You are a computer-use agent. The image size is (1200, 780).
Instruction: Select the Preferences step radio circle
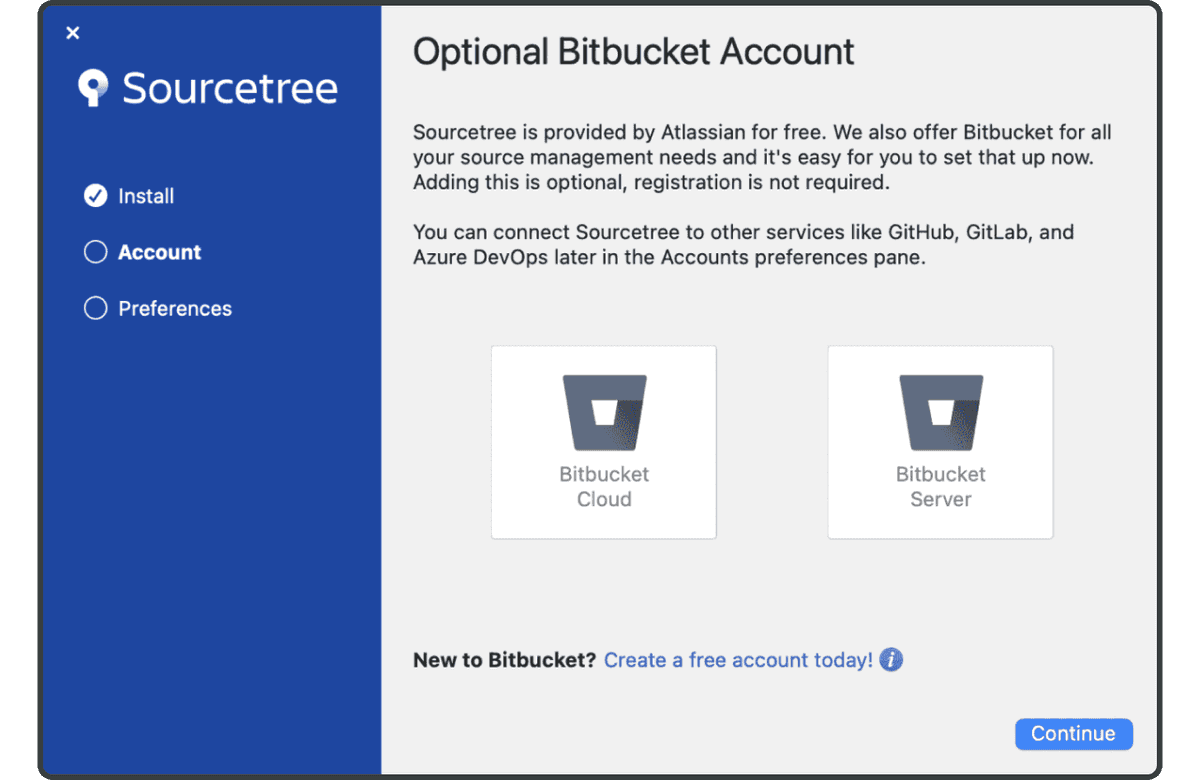[x=95, y=308]
